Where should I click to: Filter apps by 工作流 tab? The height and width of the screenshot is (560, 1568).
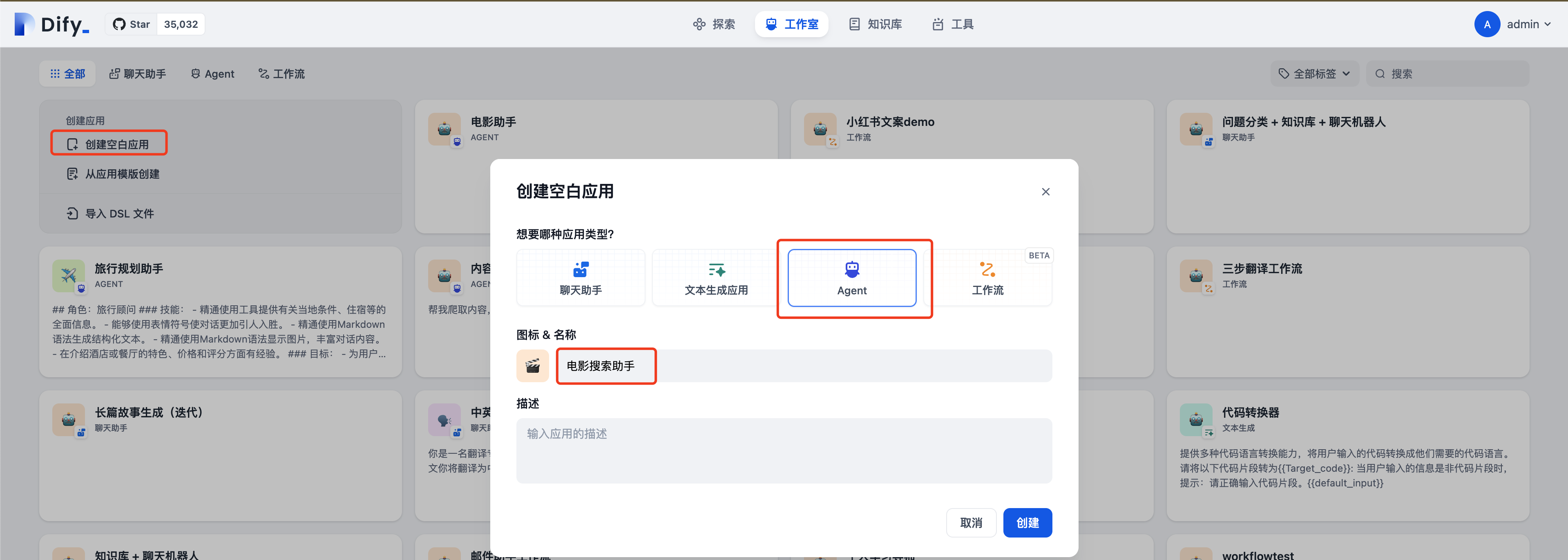[281, 74]
